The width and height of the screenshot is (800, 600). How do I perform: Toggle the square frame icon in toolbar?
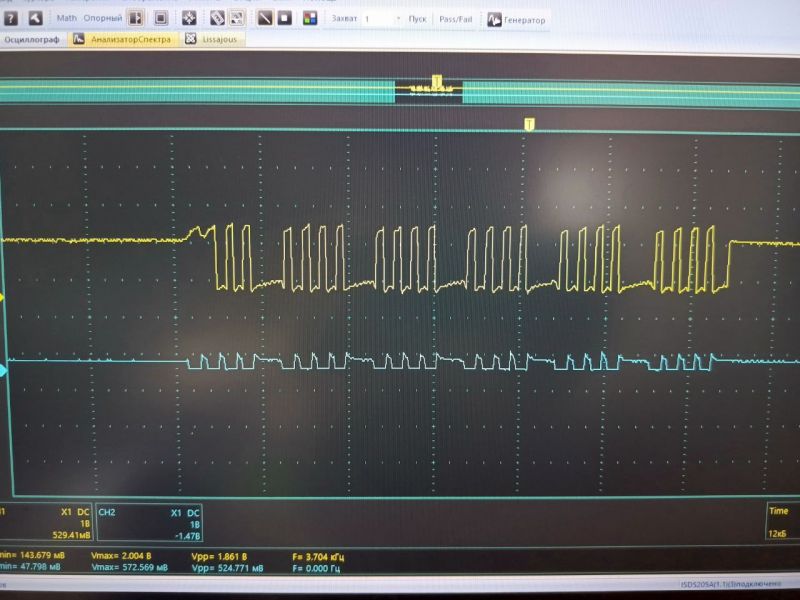coord(160,18)
